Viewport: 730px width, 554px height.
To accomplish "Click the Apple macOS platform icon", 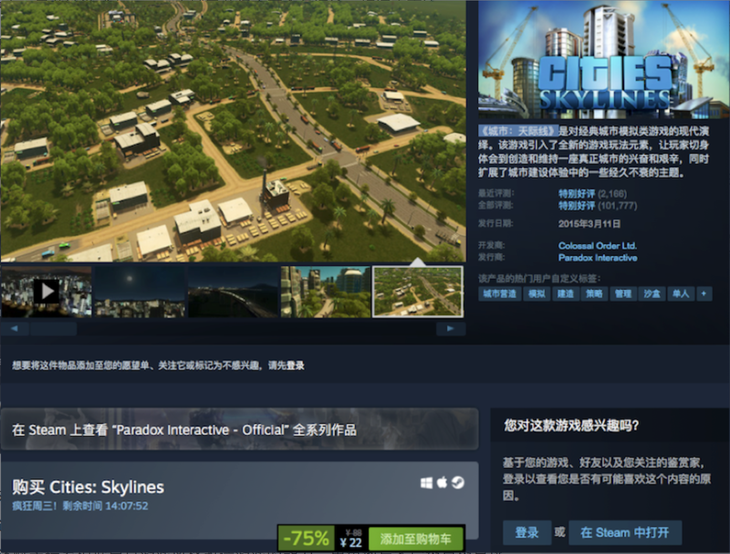I will coord(442,482).
